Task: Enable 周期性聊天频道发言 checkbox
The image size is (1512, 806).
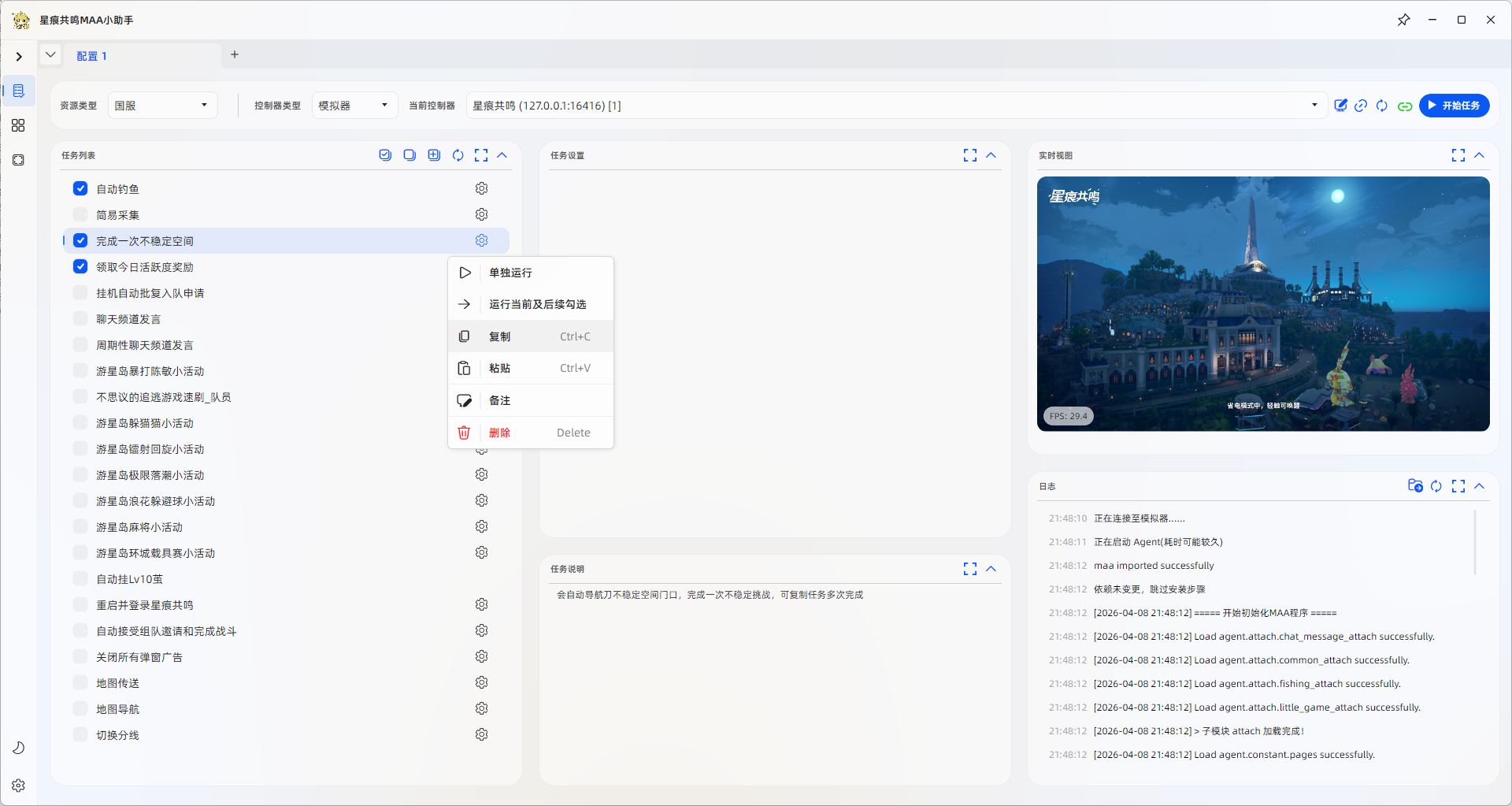Action: pos(80,344)
